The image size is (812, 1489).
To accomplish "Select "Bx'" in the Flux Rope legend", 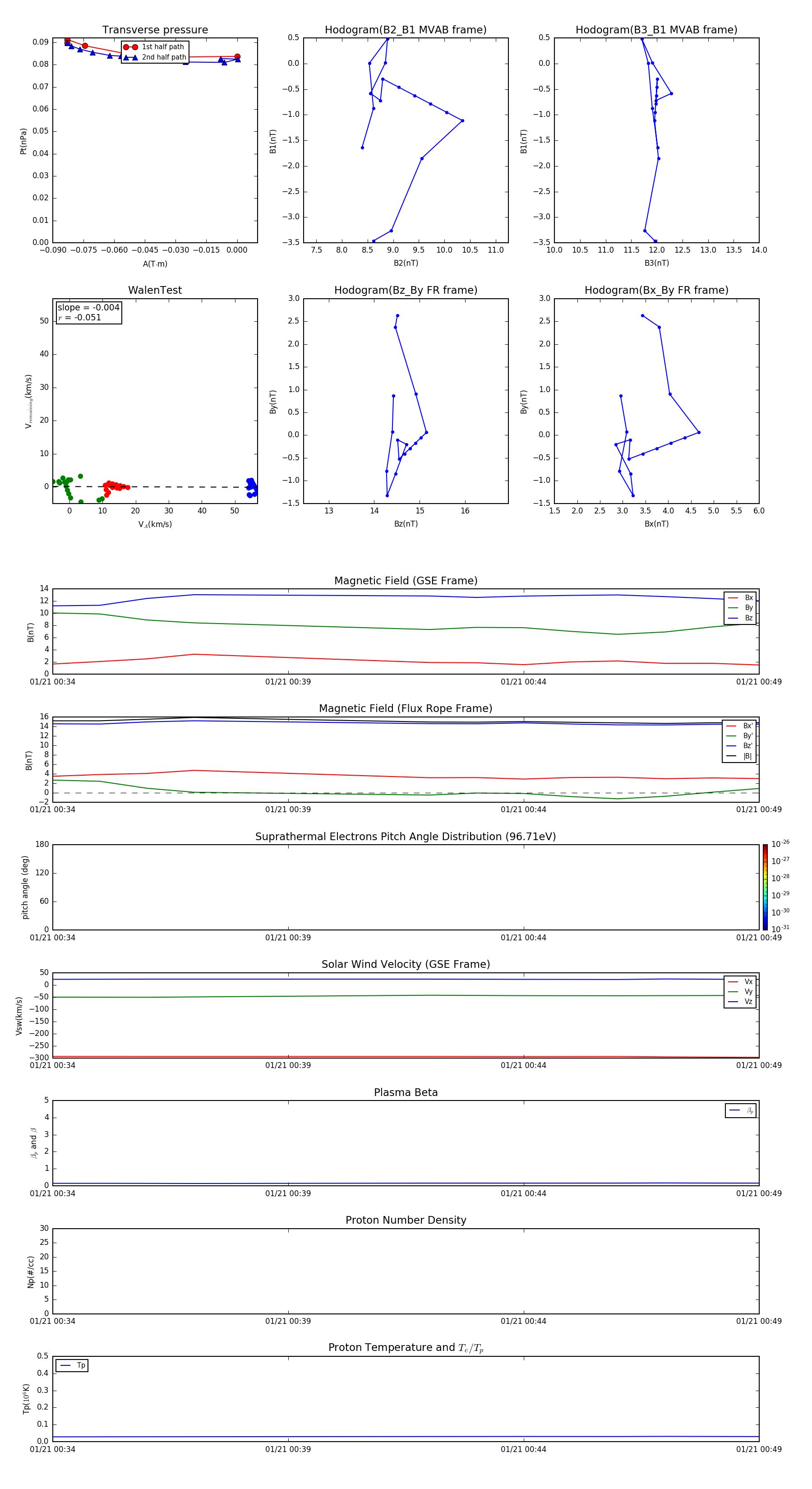I will coord(740,726).
